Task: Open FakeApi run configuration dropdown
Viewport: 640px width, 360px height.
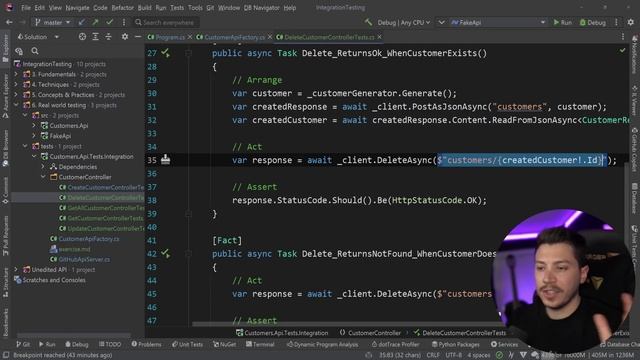Action: (498, 22)
